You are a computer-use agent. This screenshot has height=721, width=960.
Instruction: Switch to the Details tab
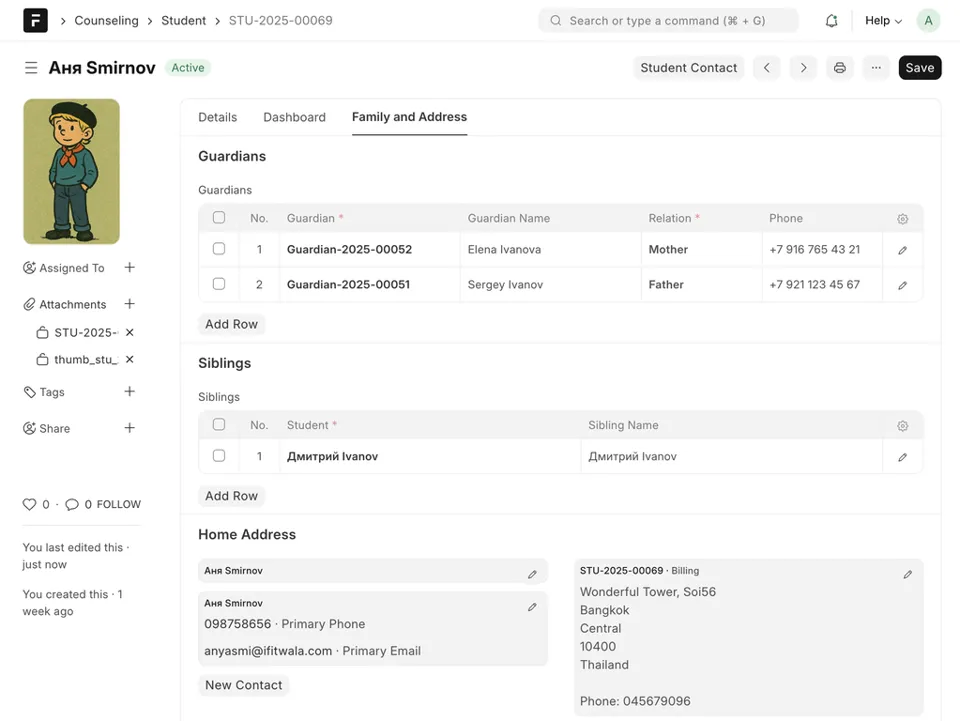pyautogui.click(x=217, y=117)
